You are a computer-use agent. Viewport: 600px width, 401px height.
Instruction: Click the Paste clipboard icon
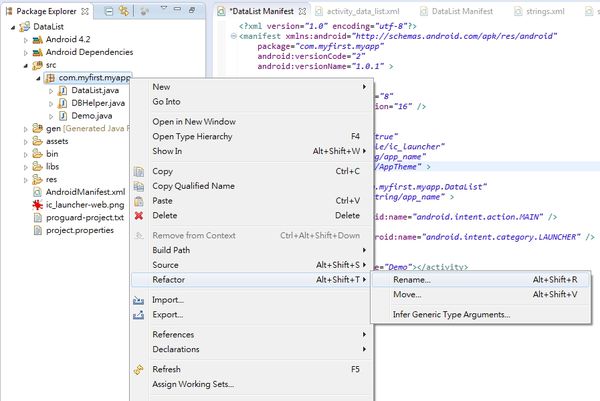[139, 201]
